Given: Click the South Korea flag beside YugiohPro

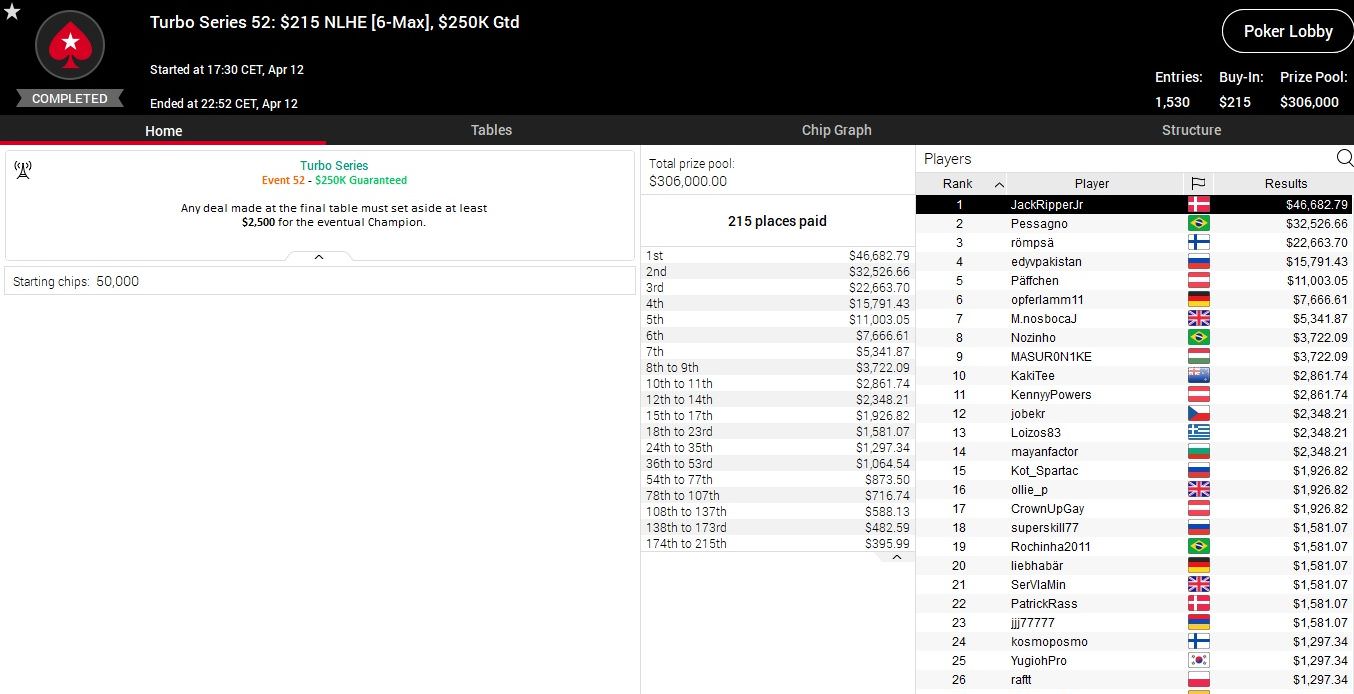Looking at the screenshot, I should [x=1197, y=661].
